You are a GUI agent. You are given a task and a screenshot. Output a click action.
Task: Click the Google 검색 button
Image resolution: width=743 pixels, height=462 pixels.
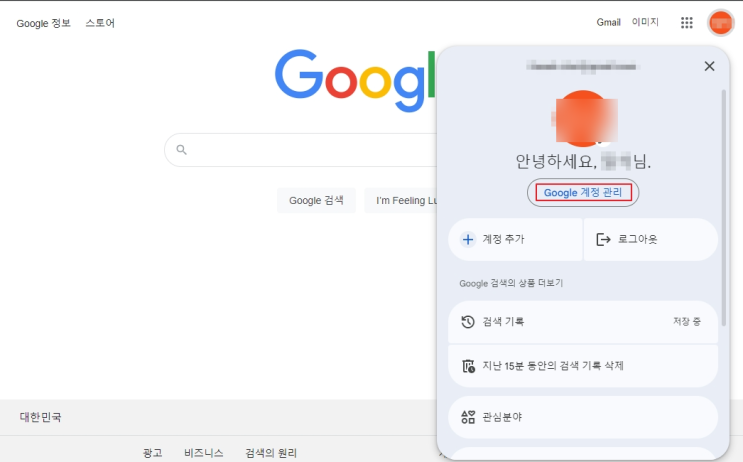(x=316, y=200)
